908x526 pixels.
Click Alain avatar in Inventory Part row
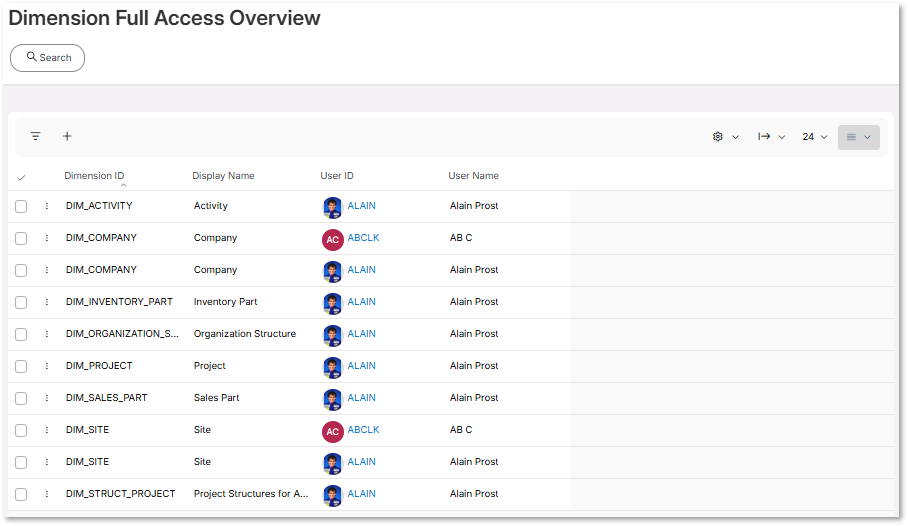coord(332,304)
